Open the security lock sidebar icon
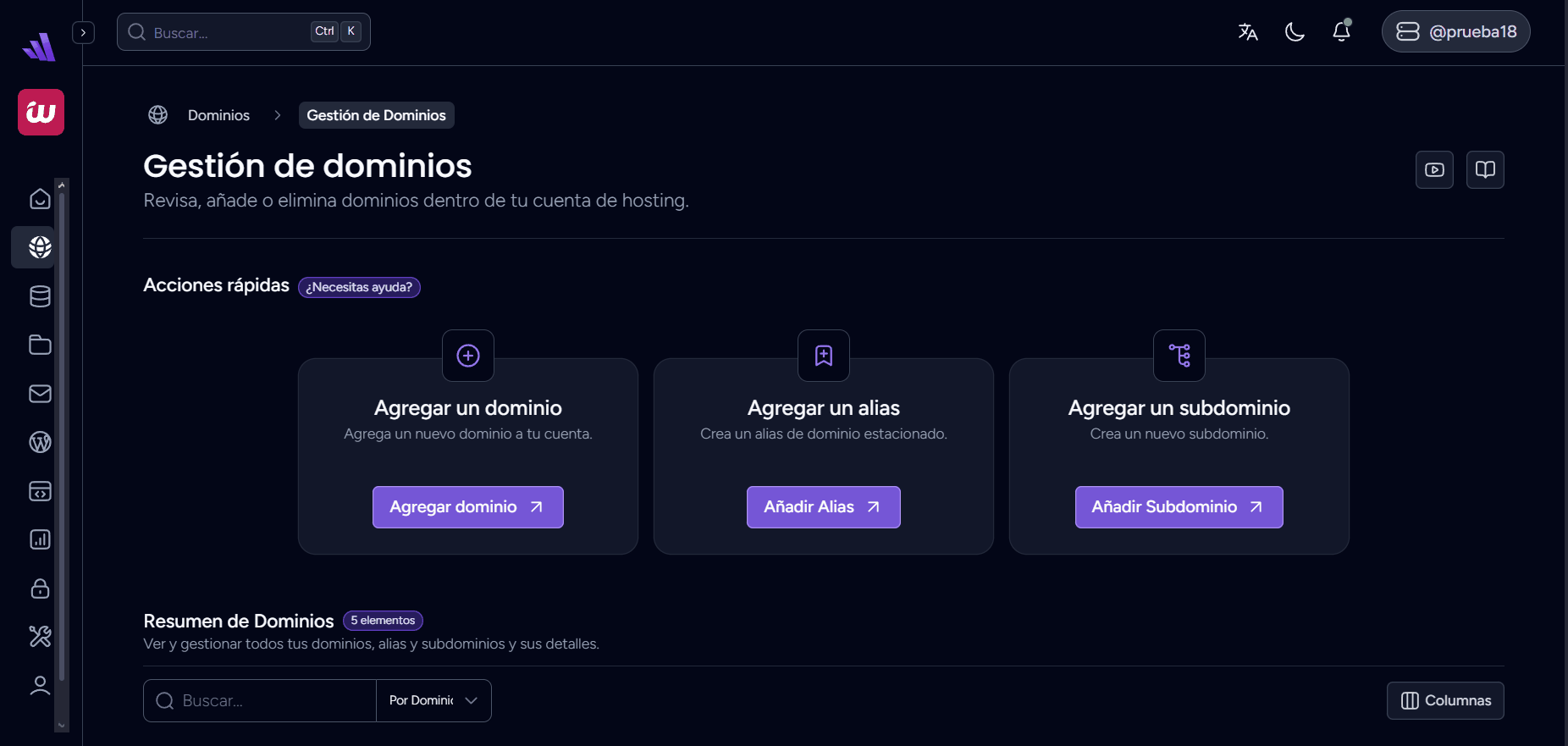The height and width of the screenshot is (746, 1568). click(x=40, y=589)
